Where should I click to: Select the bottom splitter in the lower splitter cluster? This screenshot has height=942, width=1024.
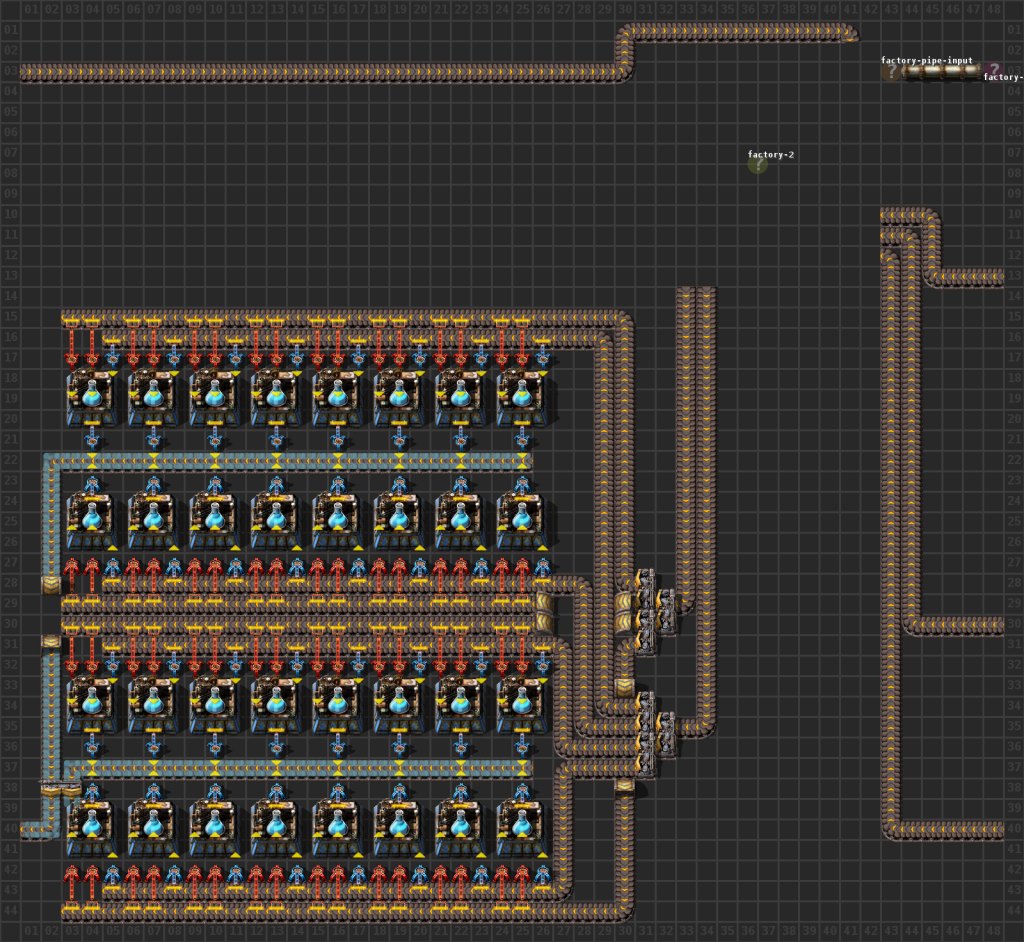[x=645, y=754]
